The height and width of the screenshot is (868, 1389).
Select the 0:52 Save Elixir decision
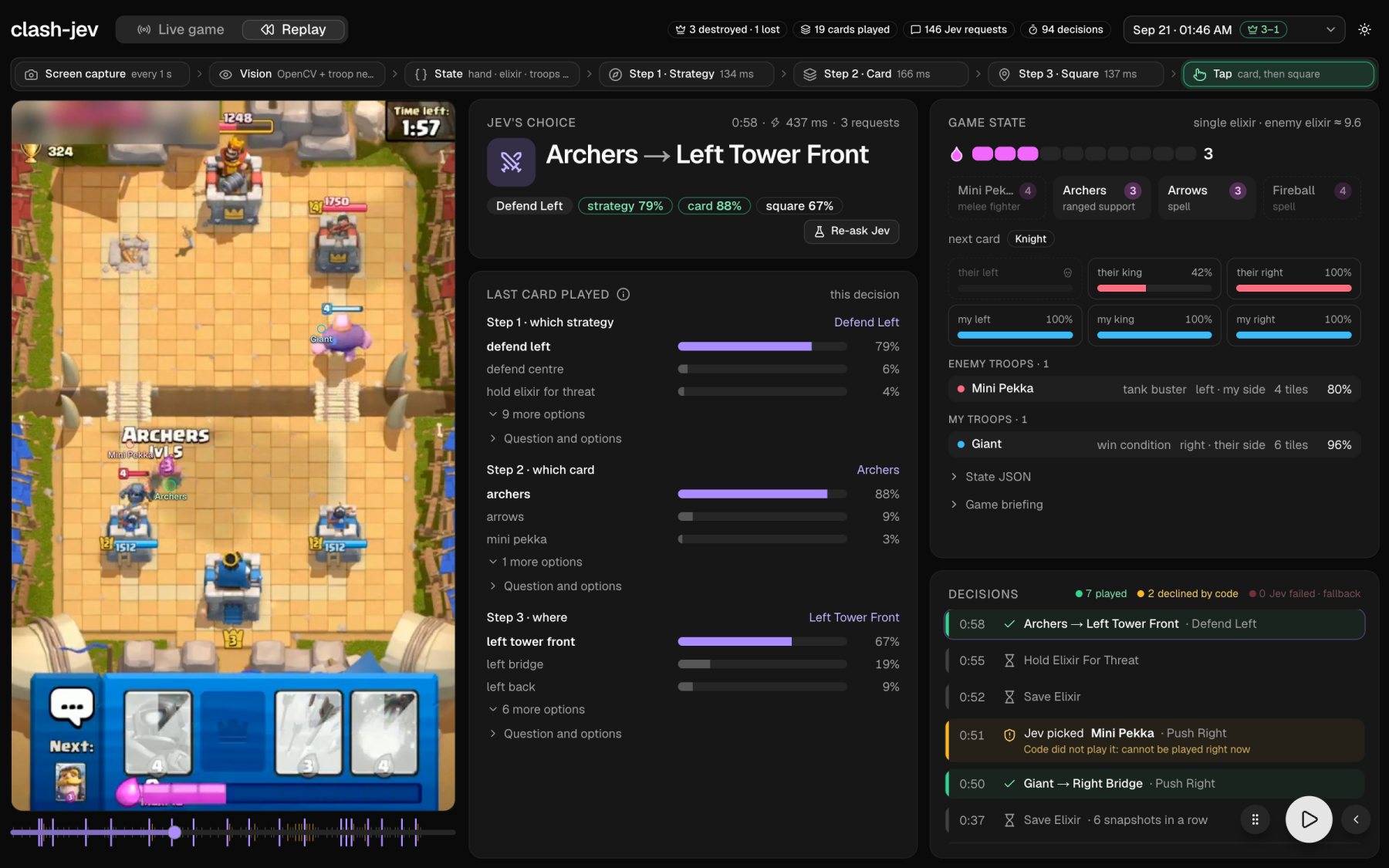[1154, 697]
